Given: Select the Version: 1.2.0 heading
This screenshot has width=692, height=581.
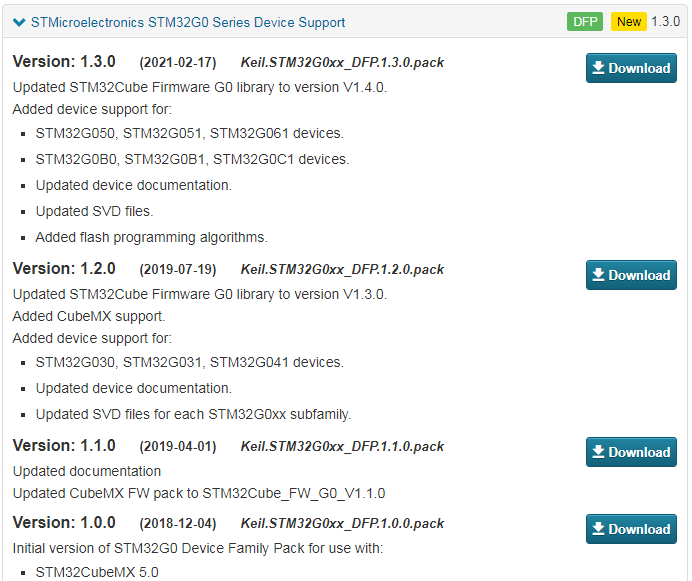Looking at the screenshot, I should point(64,269).
